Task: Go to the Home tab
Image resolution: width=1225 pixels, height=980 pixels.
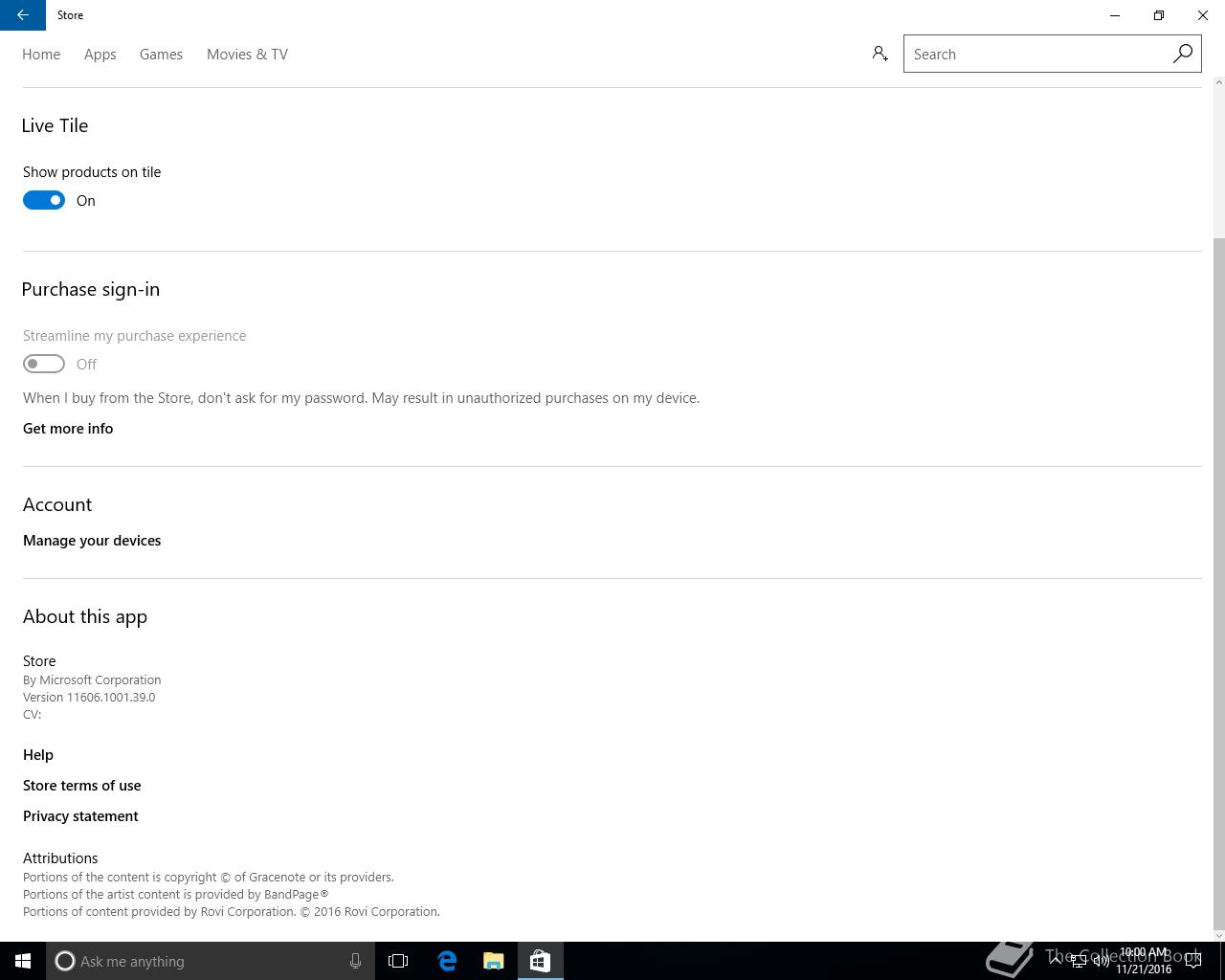Action: 41,55
